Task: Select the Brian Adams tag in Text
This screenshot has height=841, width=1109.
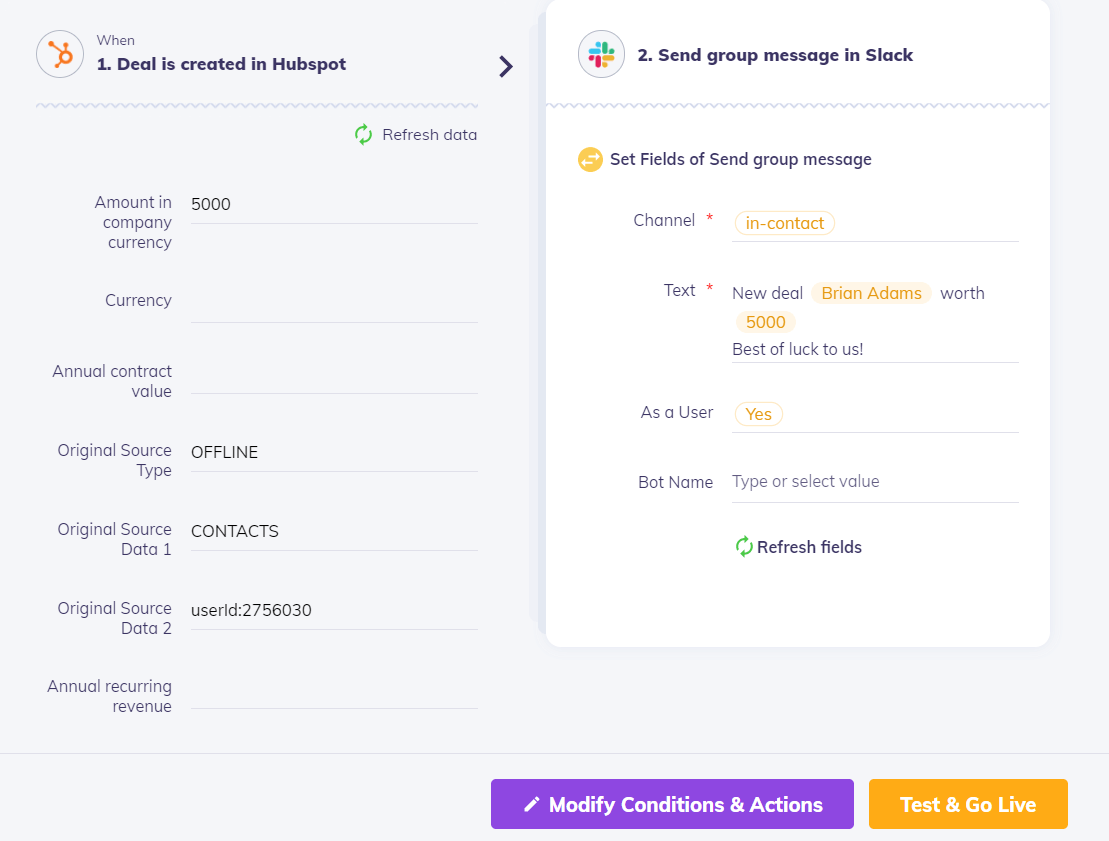Action: (x=871, y=293)
